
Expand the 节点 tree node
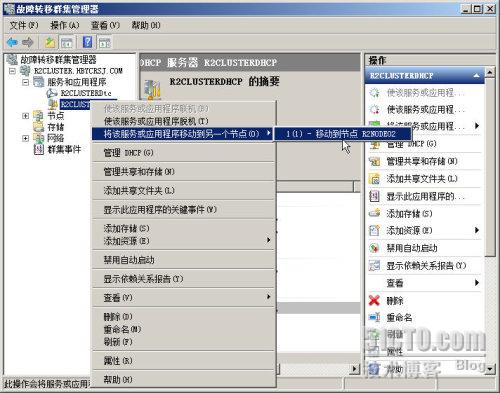(x=26, y=116)
